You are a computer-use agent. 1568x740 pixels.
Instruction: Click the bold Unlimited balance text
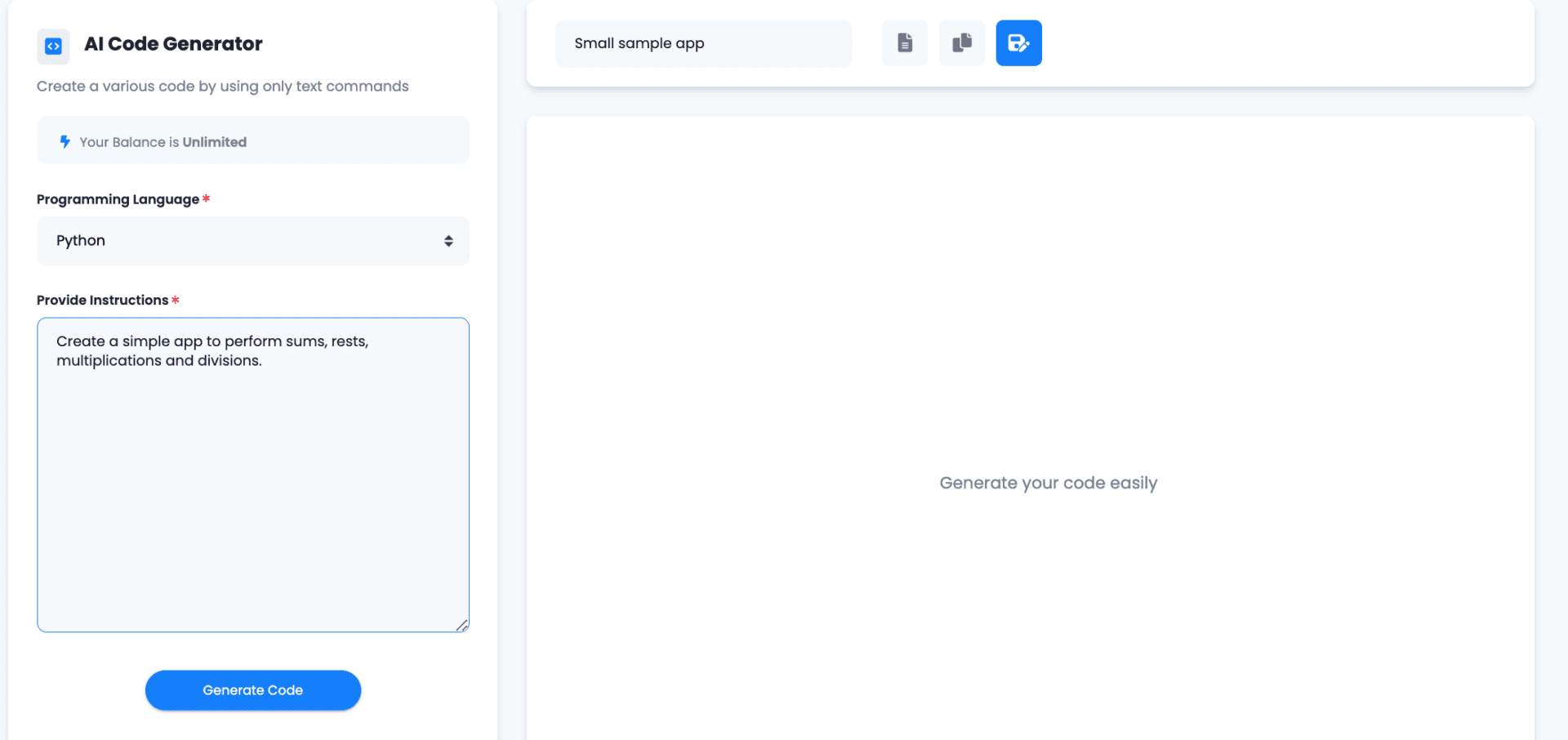coord(214,142)
